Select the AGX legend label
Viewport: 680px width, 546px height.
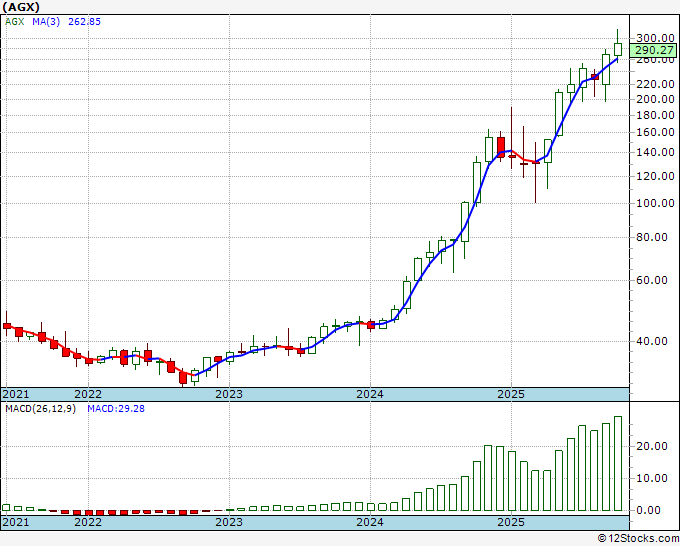[15, 21]
